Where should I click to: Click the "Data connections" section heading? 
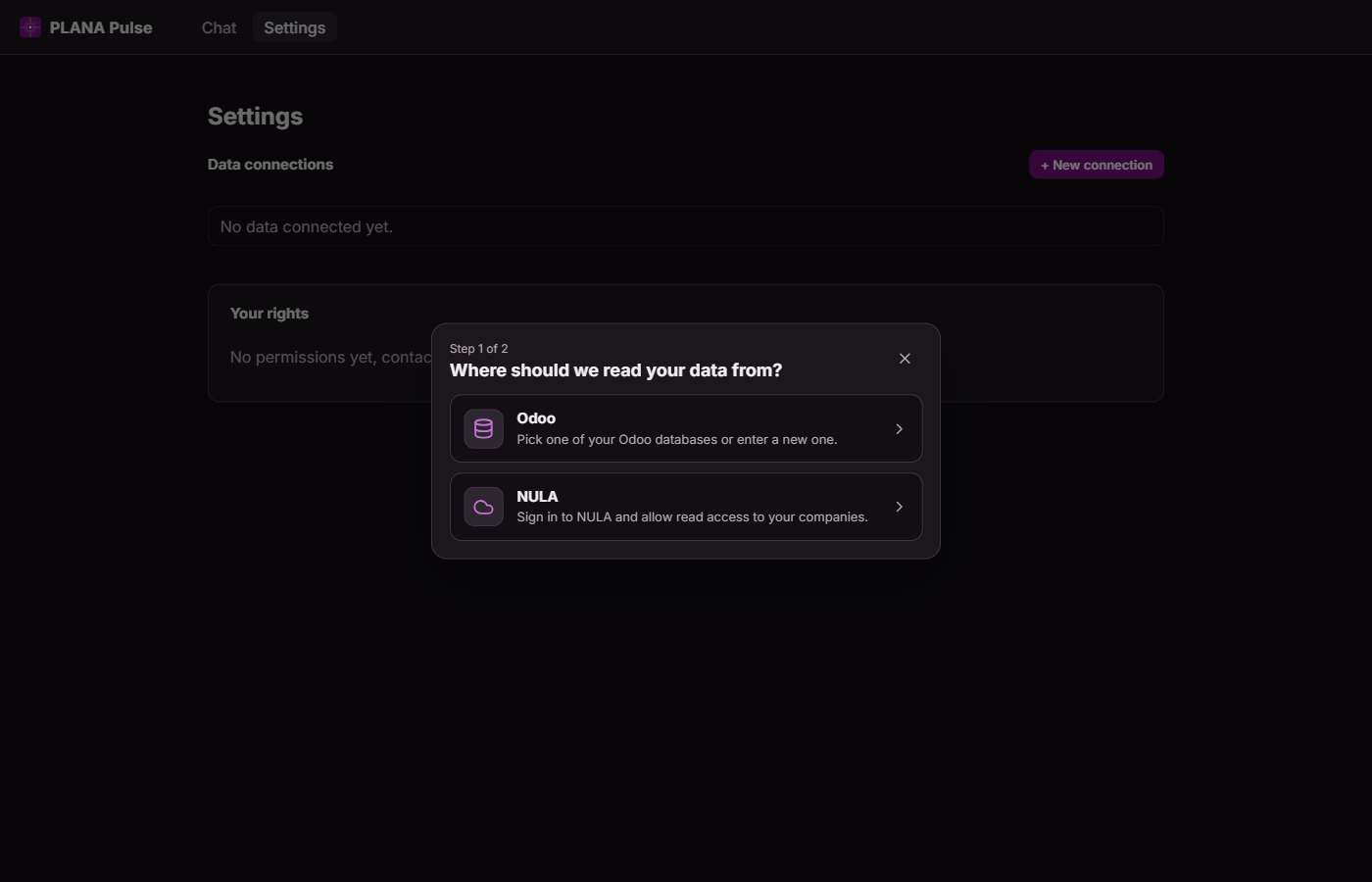click(x=270, y=165)
